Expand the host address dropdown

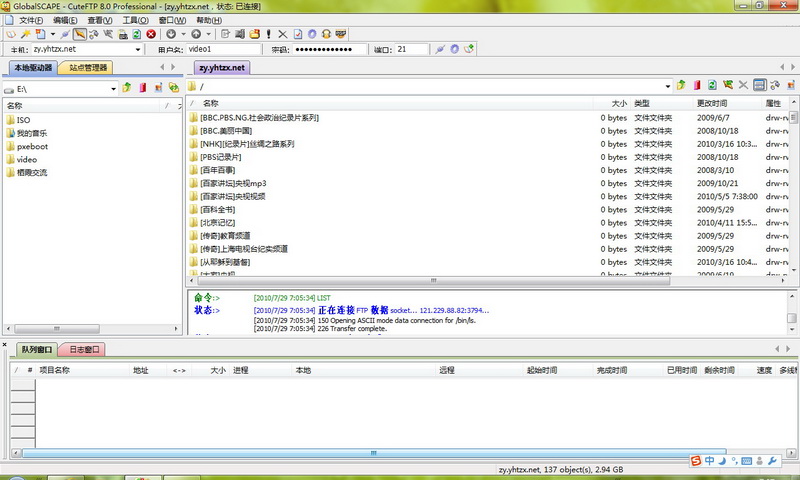[x=136, y=49]
